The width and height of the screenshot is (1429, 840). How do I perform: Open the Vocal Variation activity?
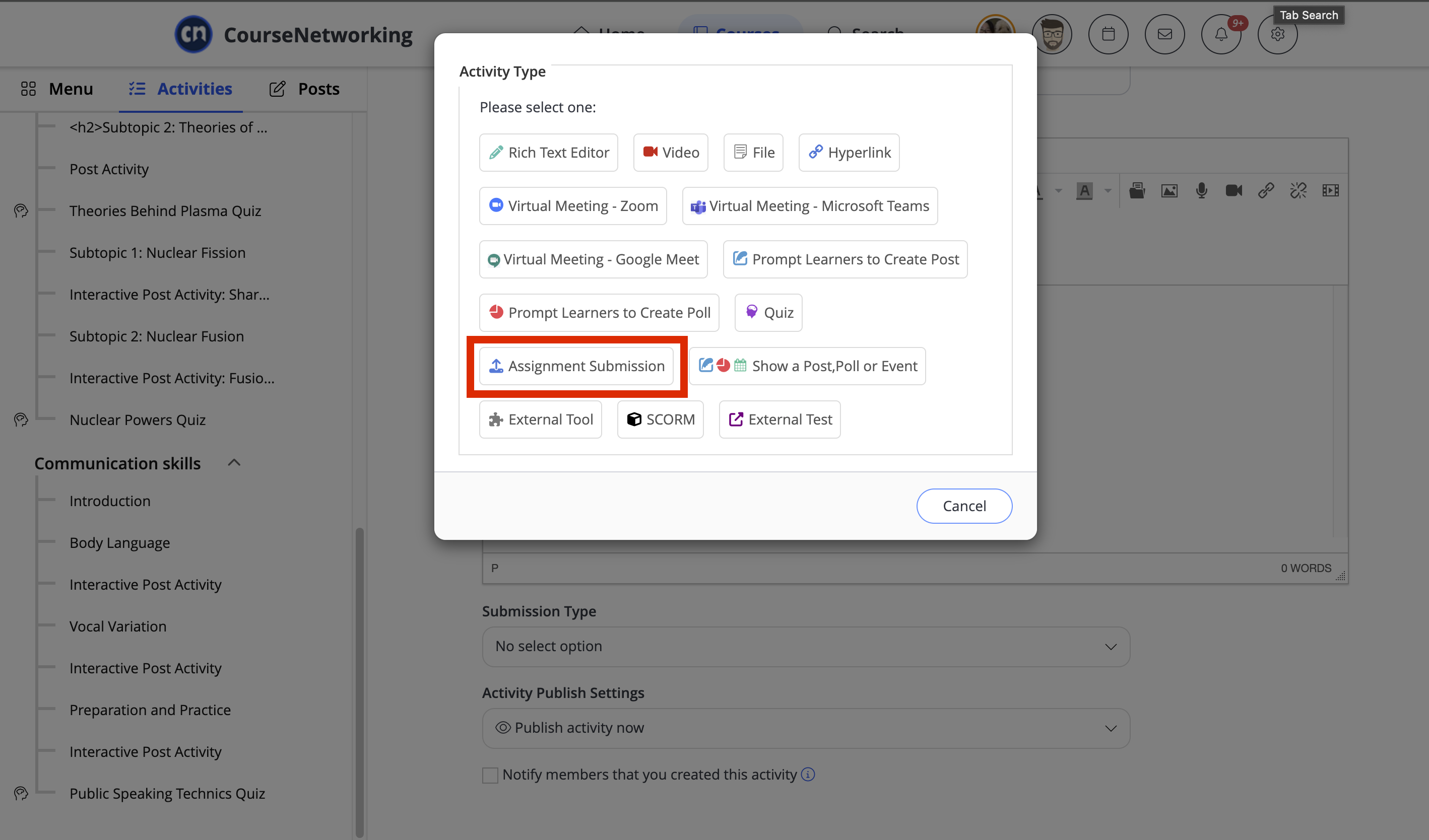point(118,626)
